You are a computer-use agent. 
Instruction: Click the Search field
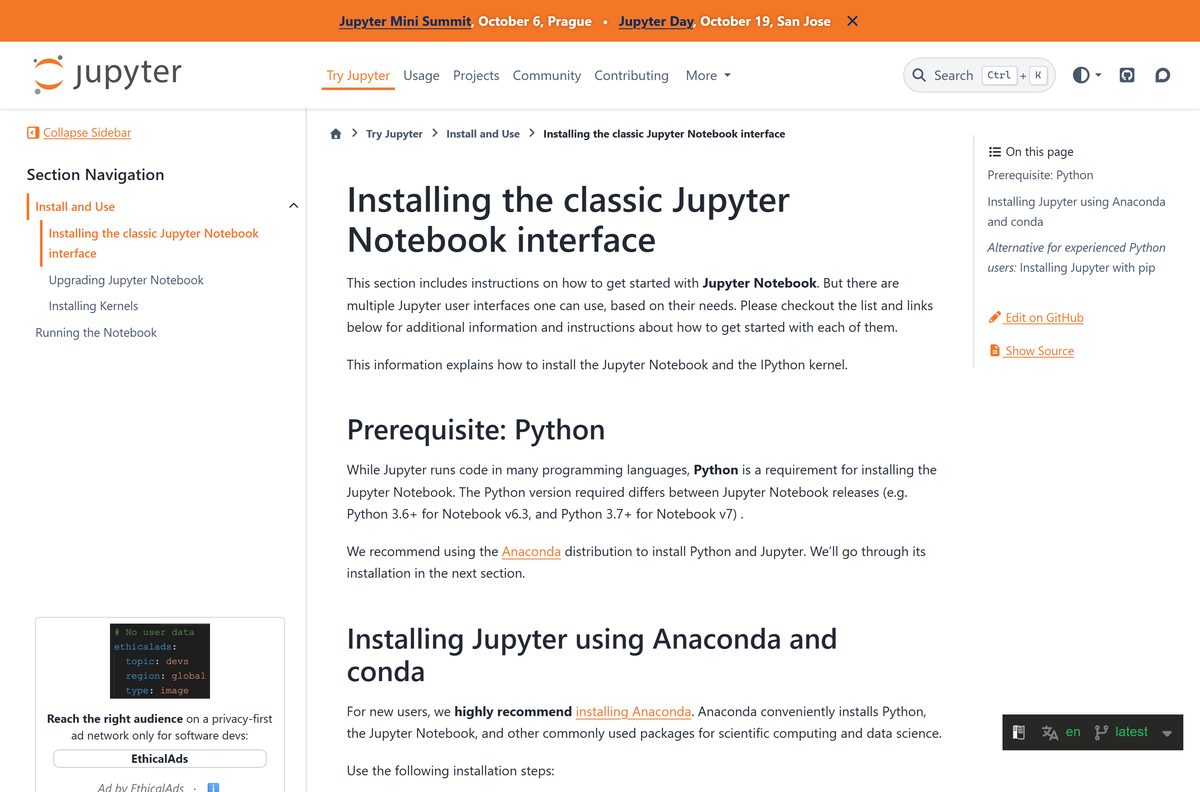click(x=979, y=75)
